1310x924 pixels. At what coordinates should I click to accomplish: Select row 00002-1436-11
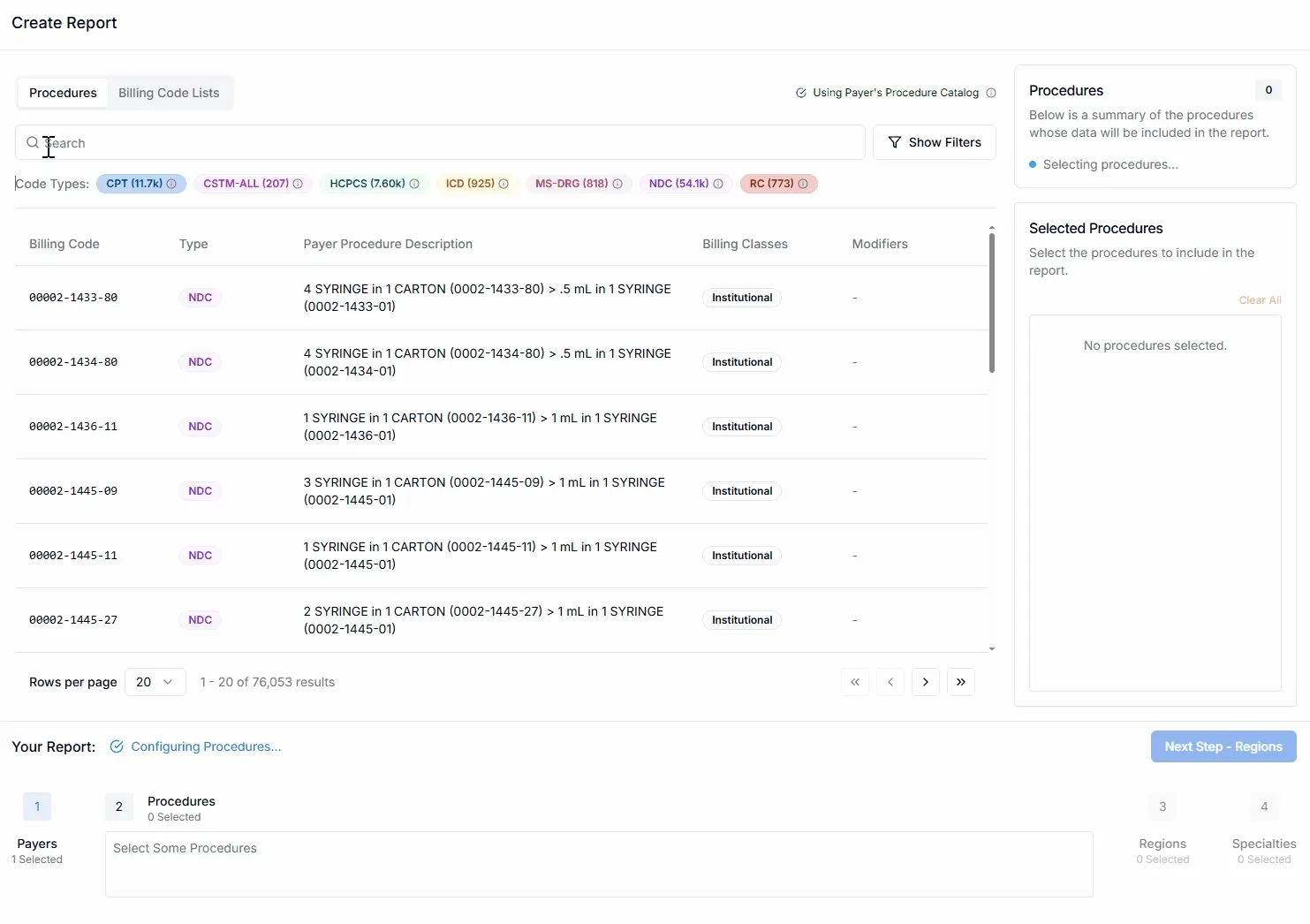tap(501, 427)
